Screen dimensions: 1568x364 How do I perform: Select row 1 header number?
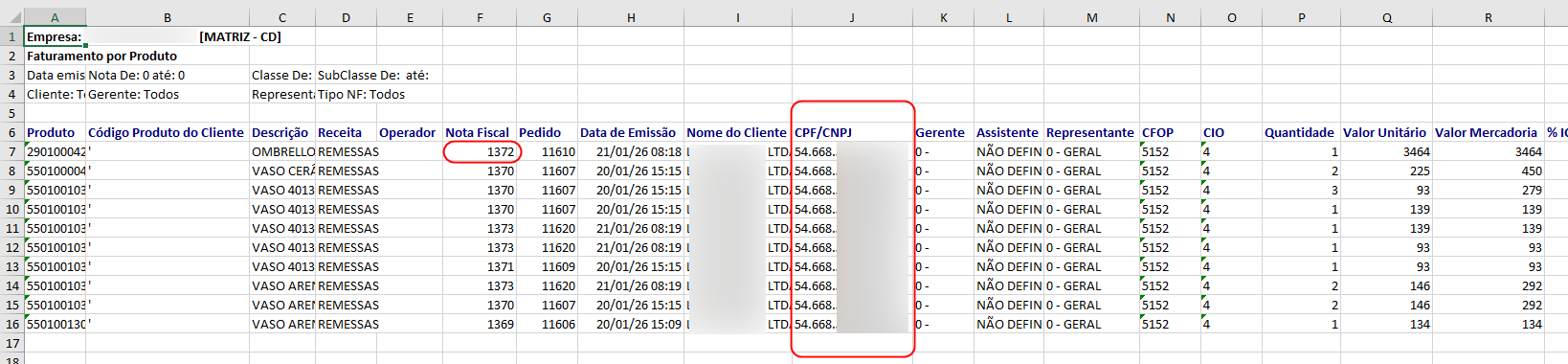pos(11,36)
